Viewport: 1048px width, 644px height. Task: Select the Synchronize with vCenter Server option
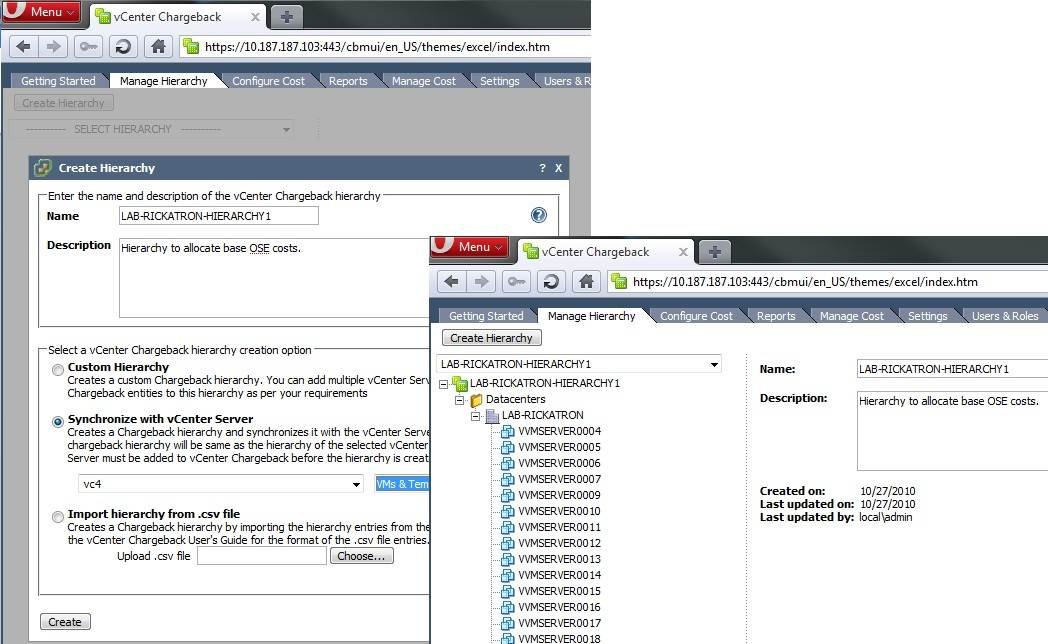58,422
